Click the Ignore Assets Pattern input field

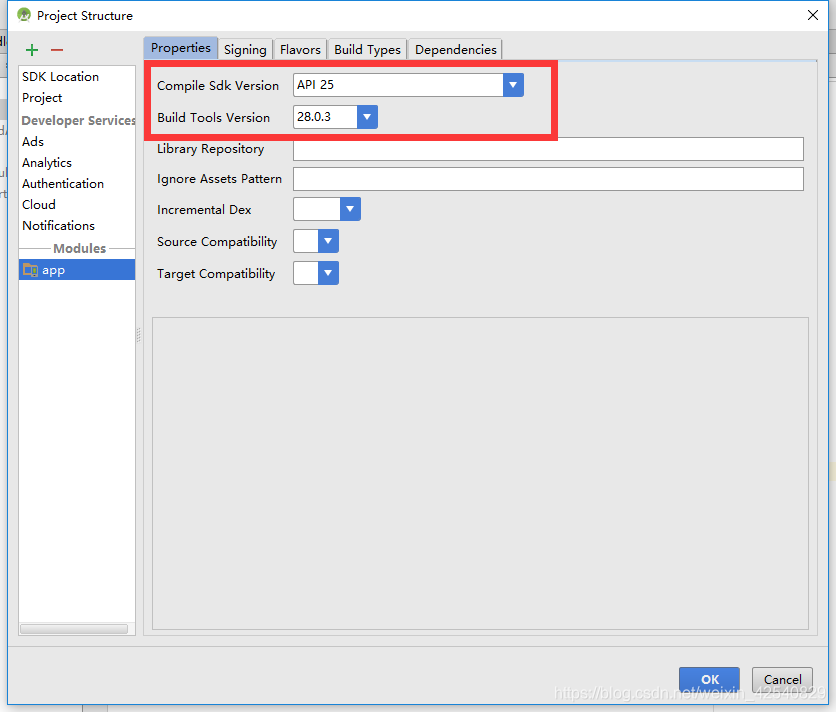point(548,179)
